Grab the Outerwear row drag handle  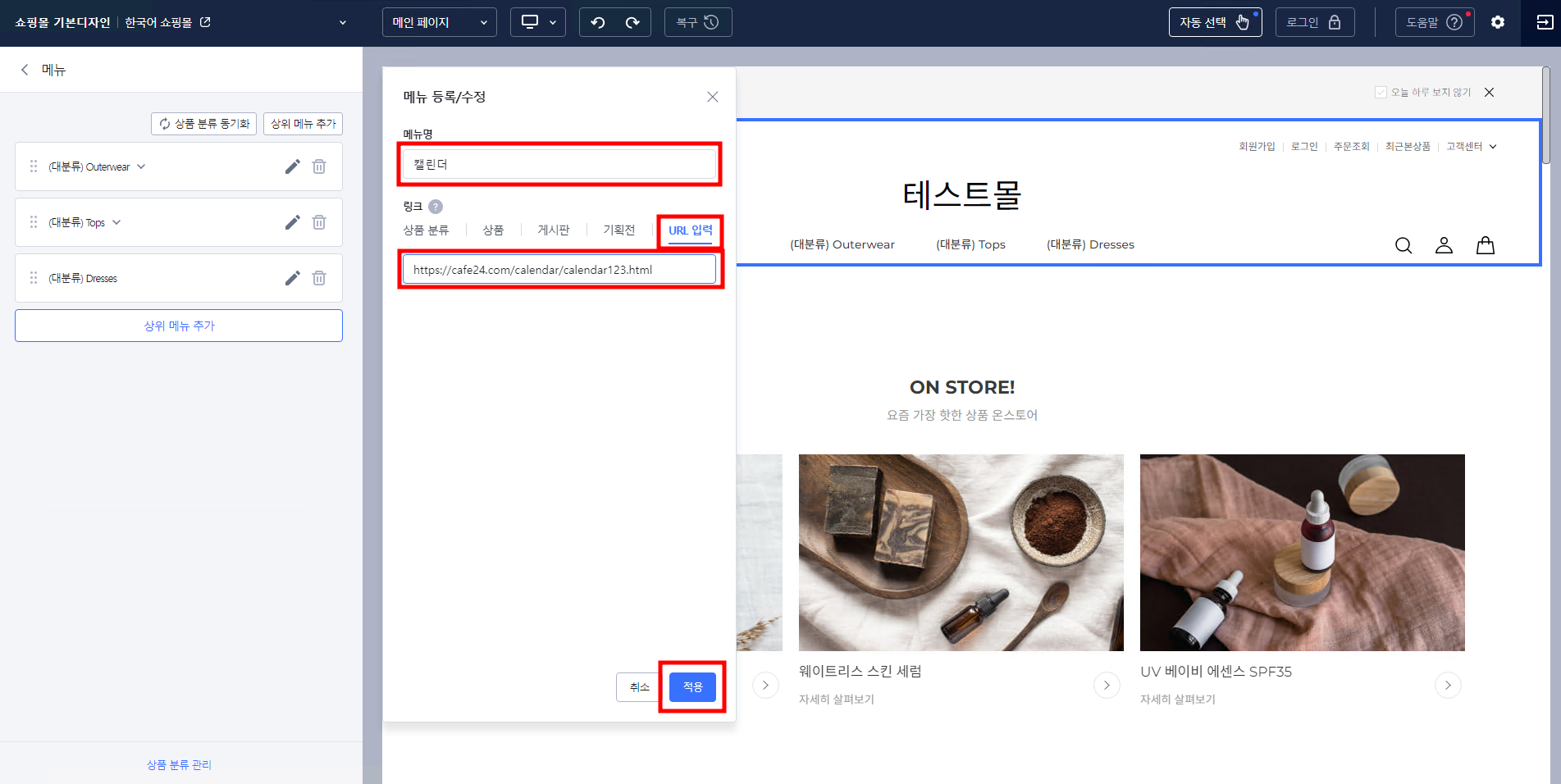tap(34, 166)
